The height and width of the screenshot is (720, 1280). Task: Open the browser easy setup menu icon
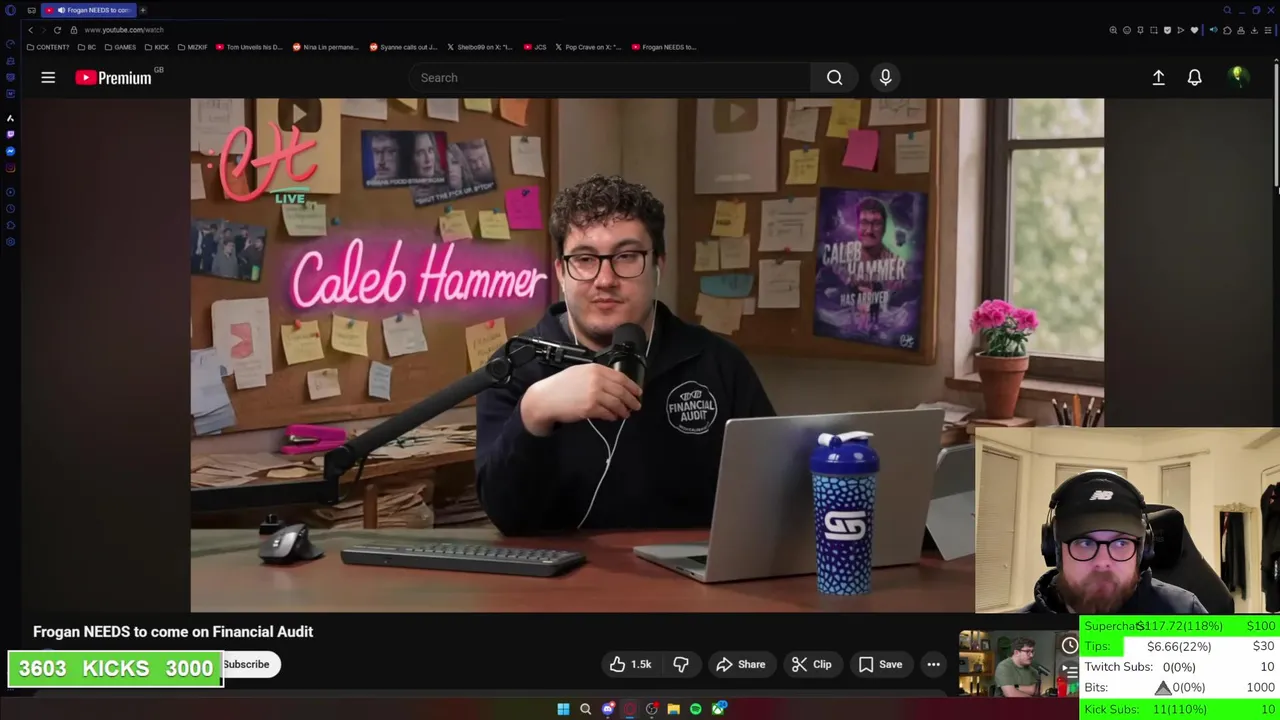1268,30
